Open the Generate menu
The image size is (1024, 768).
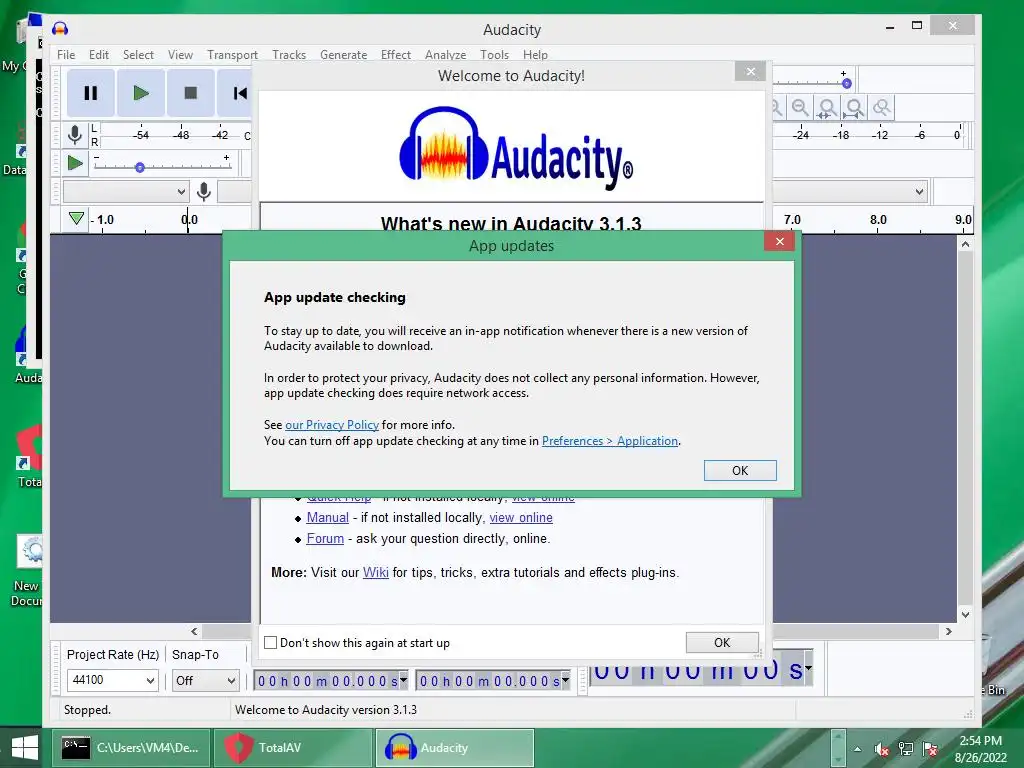(x=344, y=55)
